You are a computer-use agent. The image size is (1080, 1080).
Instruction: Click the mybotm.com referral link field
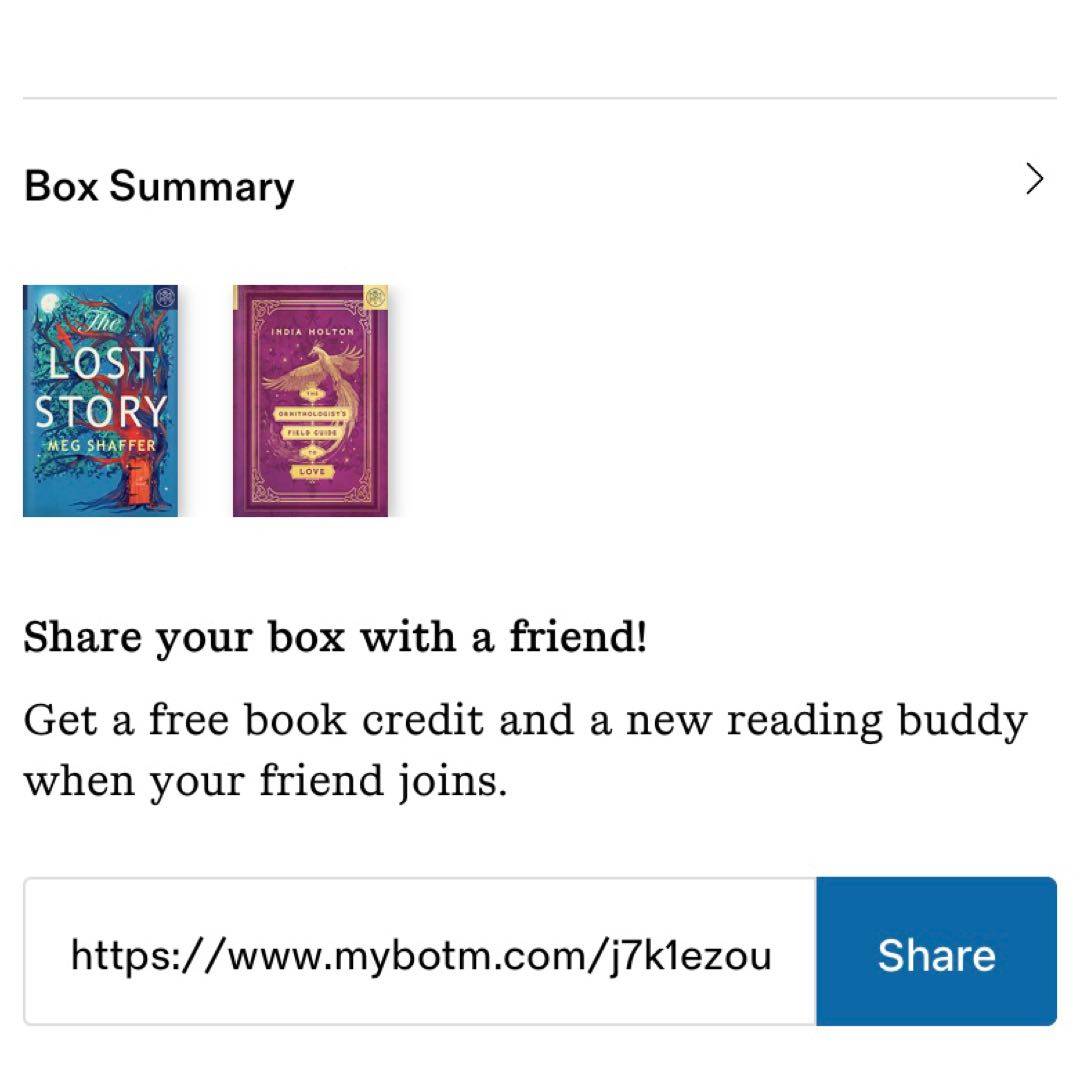(x=420, y=956)
